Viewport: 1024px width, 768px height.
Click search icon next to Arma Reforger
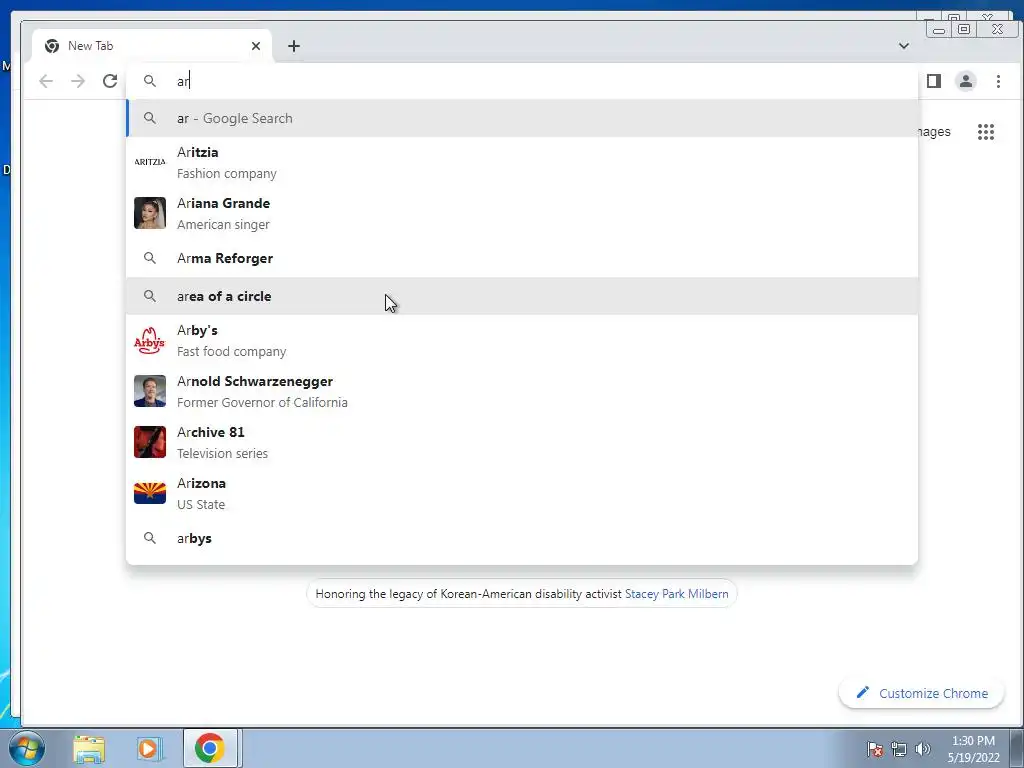150,258
